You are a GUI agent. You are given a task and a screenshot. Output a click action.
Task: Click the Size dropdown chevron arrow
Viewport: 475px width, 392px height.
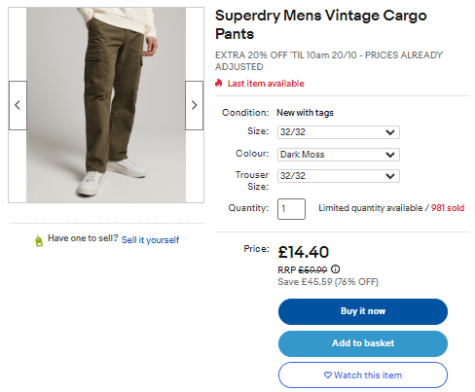(390, 132)
